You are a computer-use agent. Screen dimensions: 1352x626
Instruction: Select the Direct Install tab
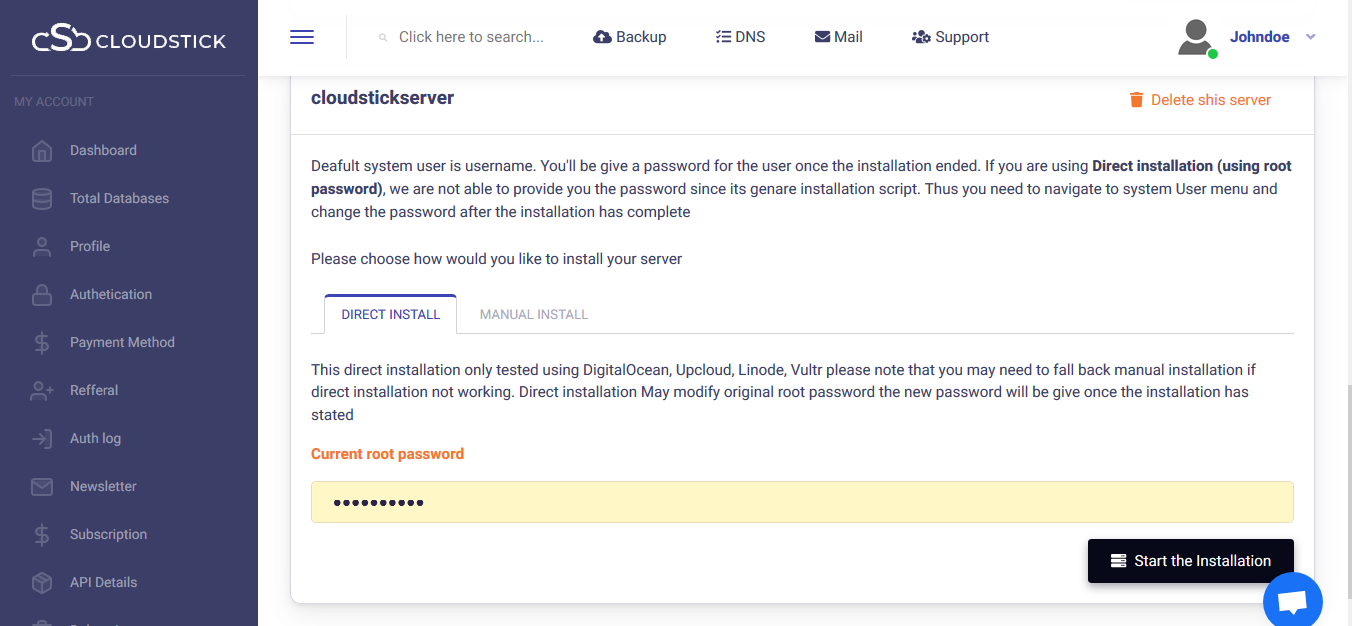point(391,314)
